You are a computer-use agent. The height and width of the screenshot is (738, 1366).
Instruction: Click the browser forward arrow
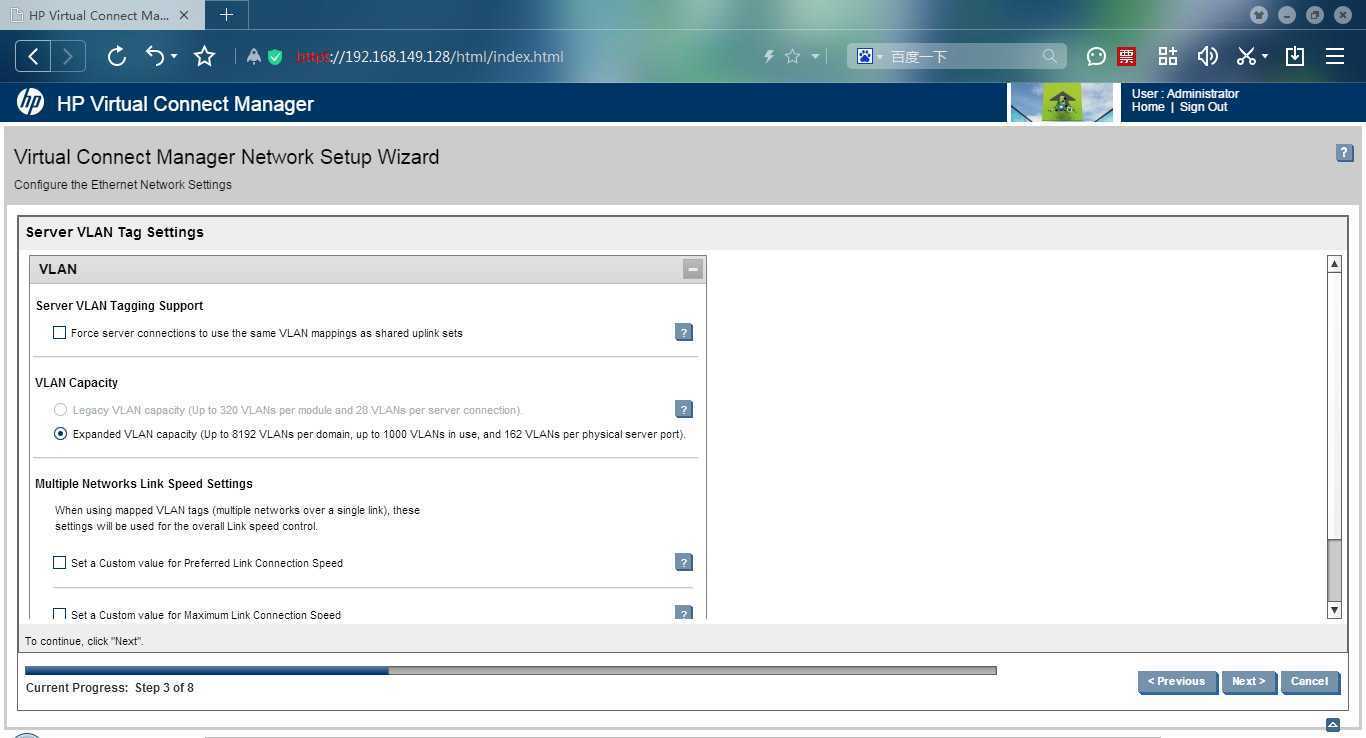point(68,56)
